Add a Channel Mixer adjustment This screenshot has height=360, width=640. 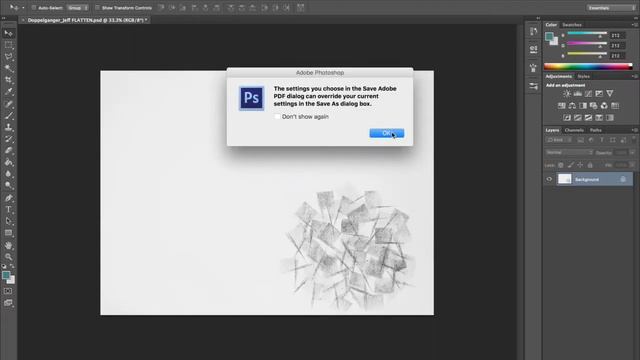tap(604, 106)
